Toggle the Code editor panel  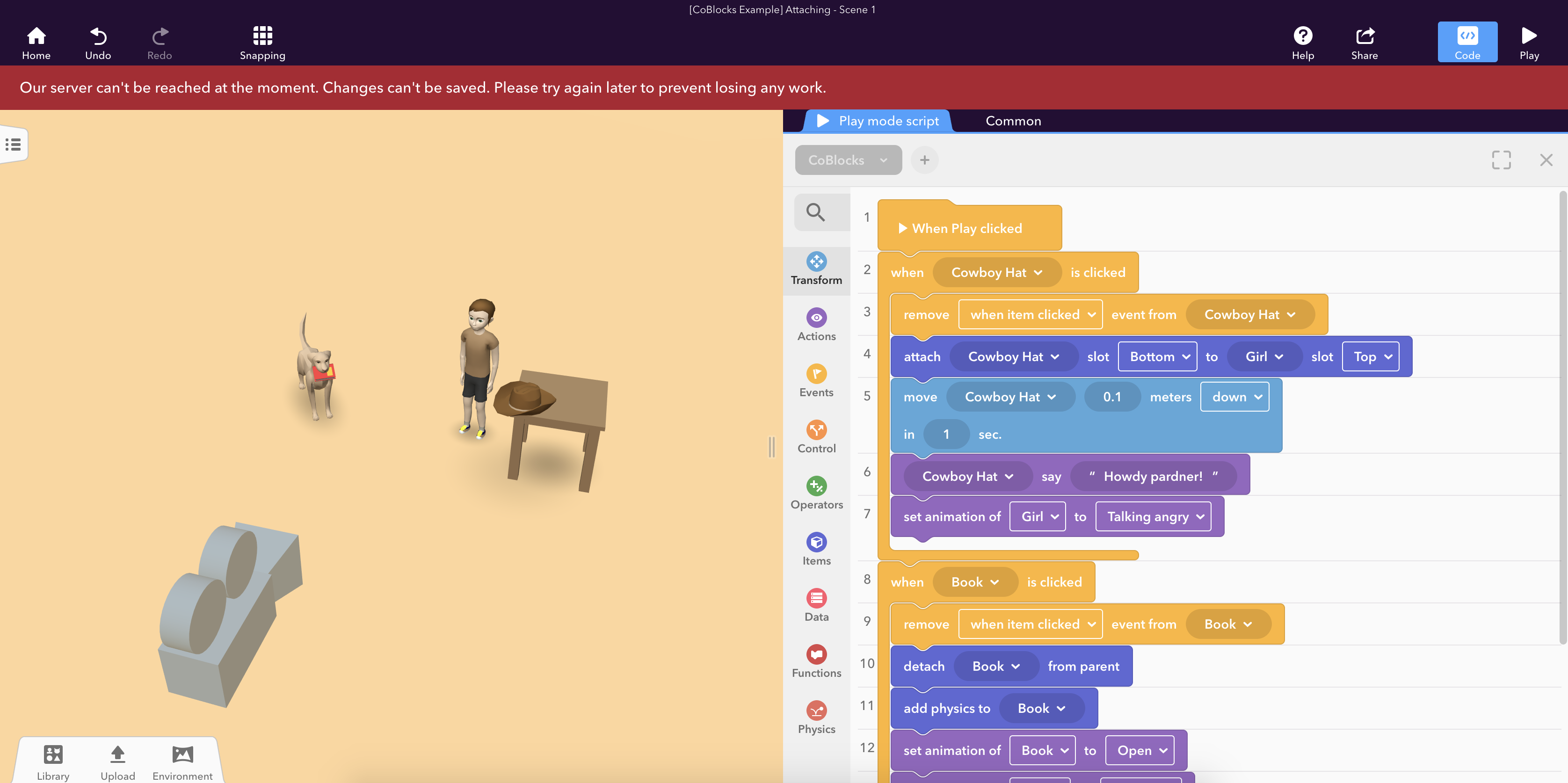tap(1467, 42)
